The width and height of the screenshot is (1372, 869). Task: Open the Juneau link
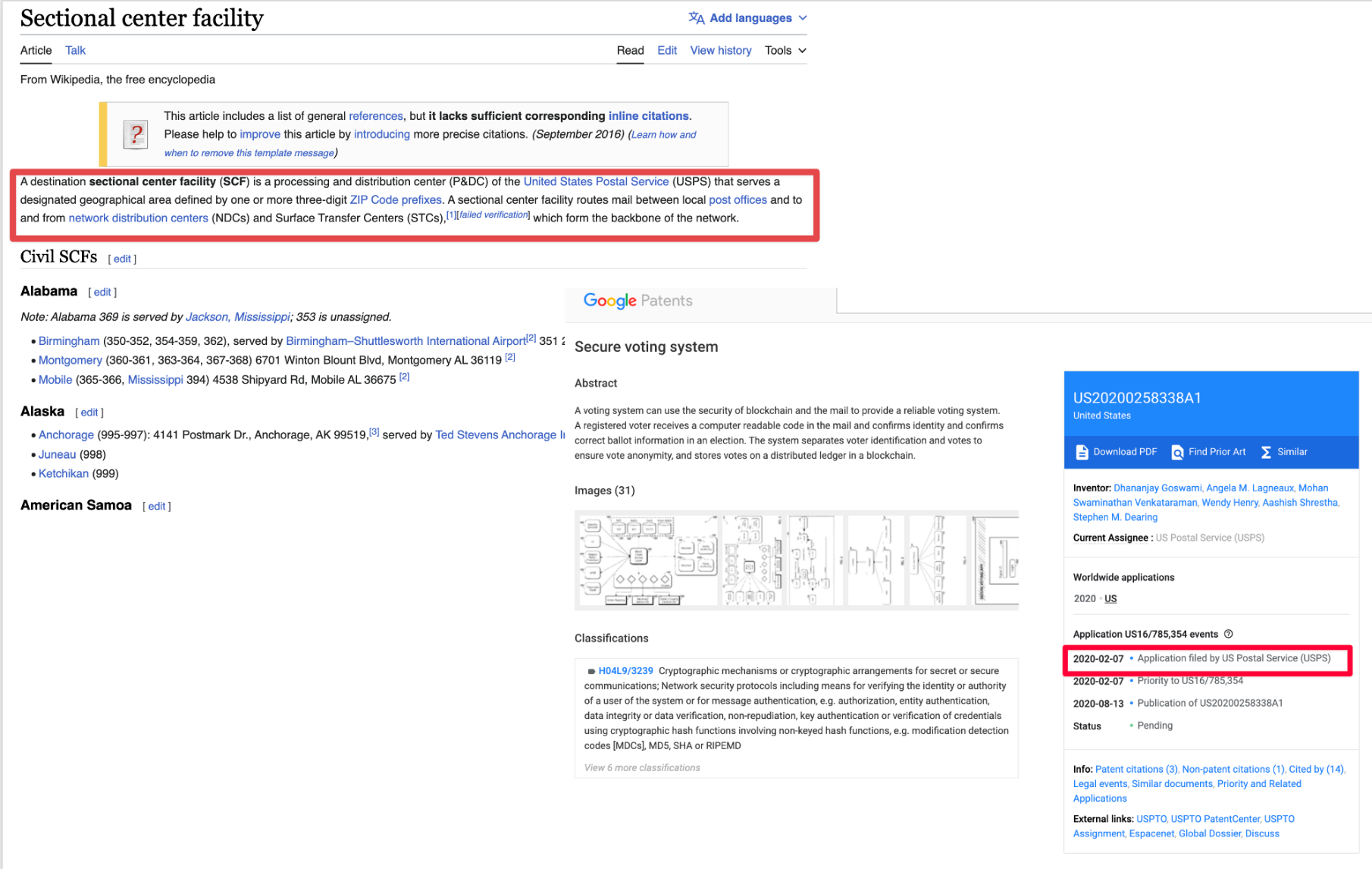[x=58, y=454]
